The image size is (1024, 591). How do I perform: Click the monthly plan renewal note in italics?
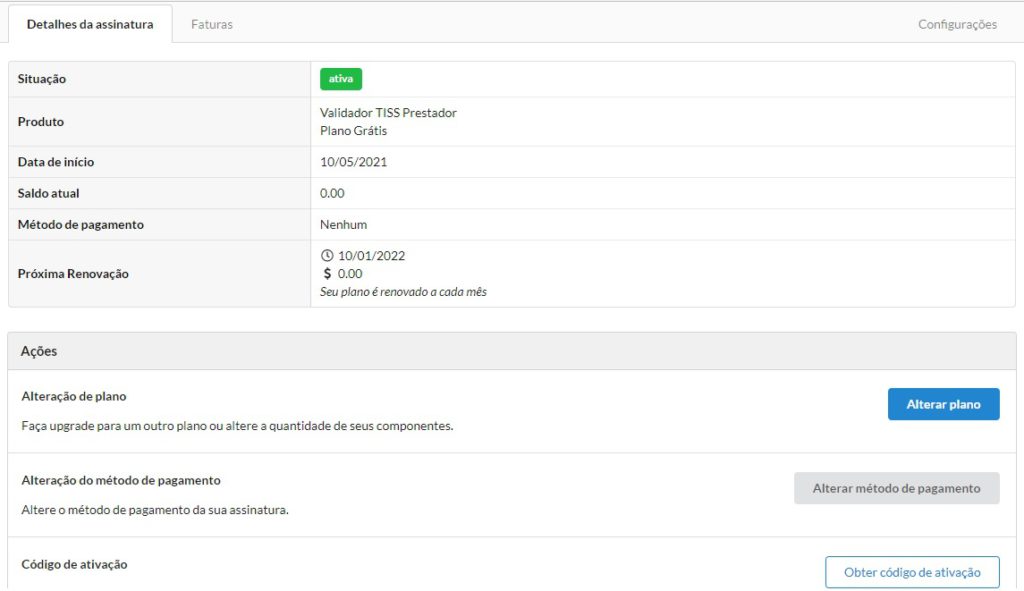click(x=403, y=292)
